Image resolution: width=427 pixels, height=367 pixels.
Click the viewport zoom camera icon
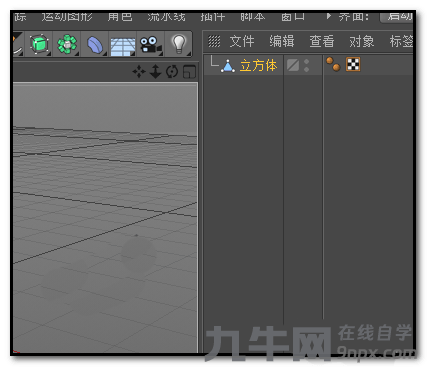click(x=155, y=72)
